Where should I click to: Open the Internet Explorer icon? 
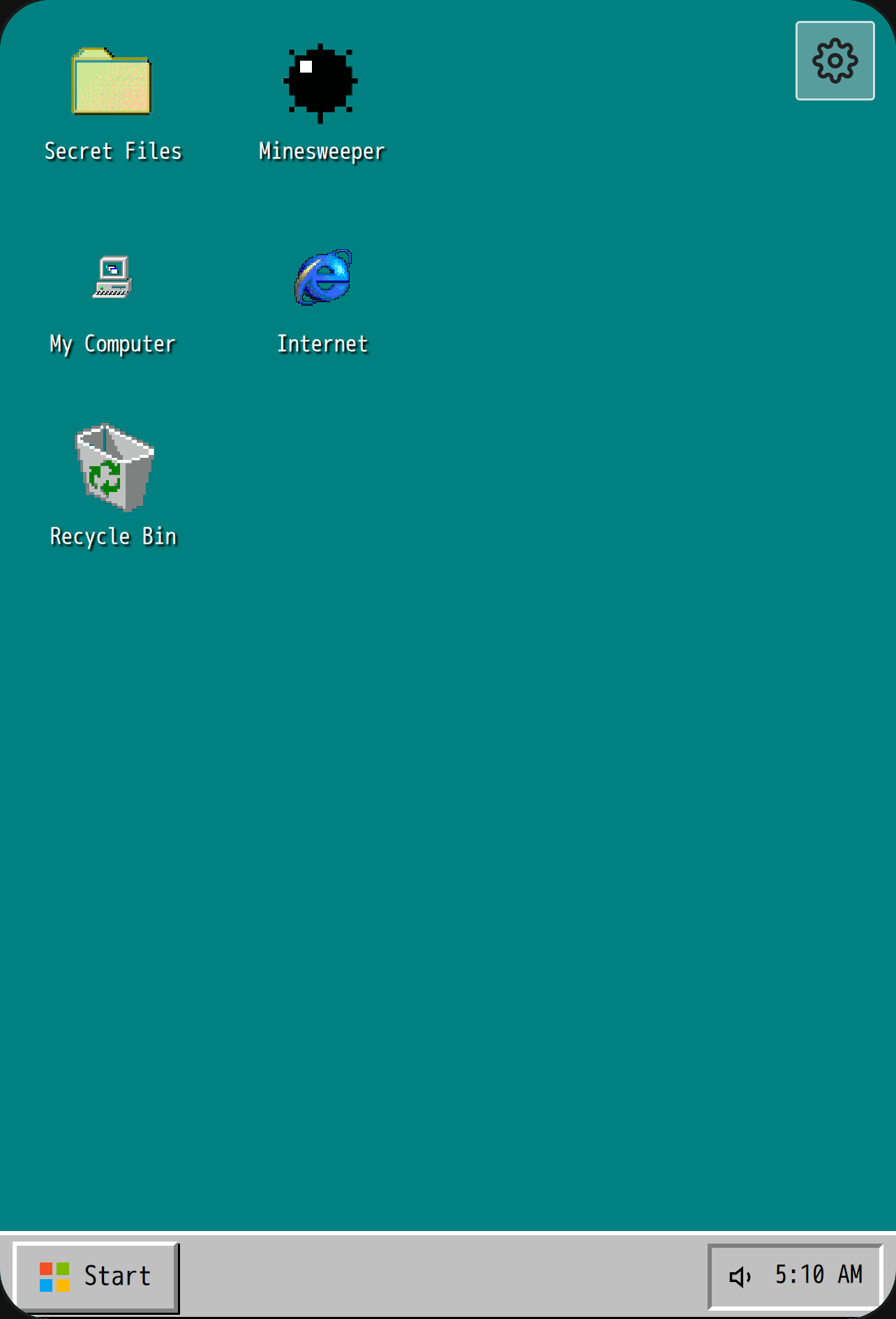(322, 277)
